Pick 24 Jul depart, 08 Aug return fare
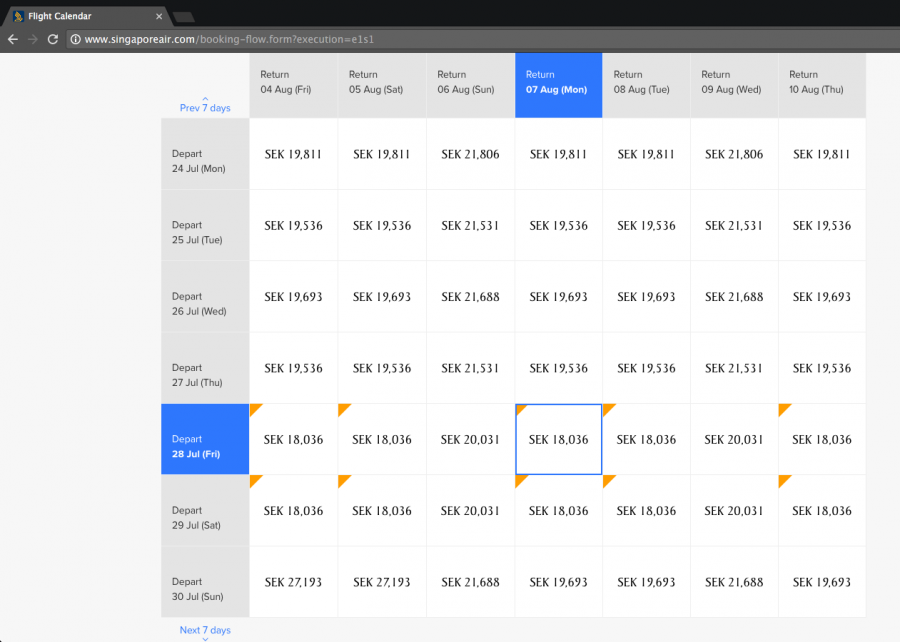900x642 pixels. pyautogui.click(x=646, y=154)
